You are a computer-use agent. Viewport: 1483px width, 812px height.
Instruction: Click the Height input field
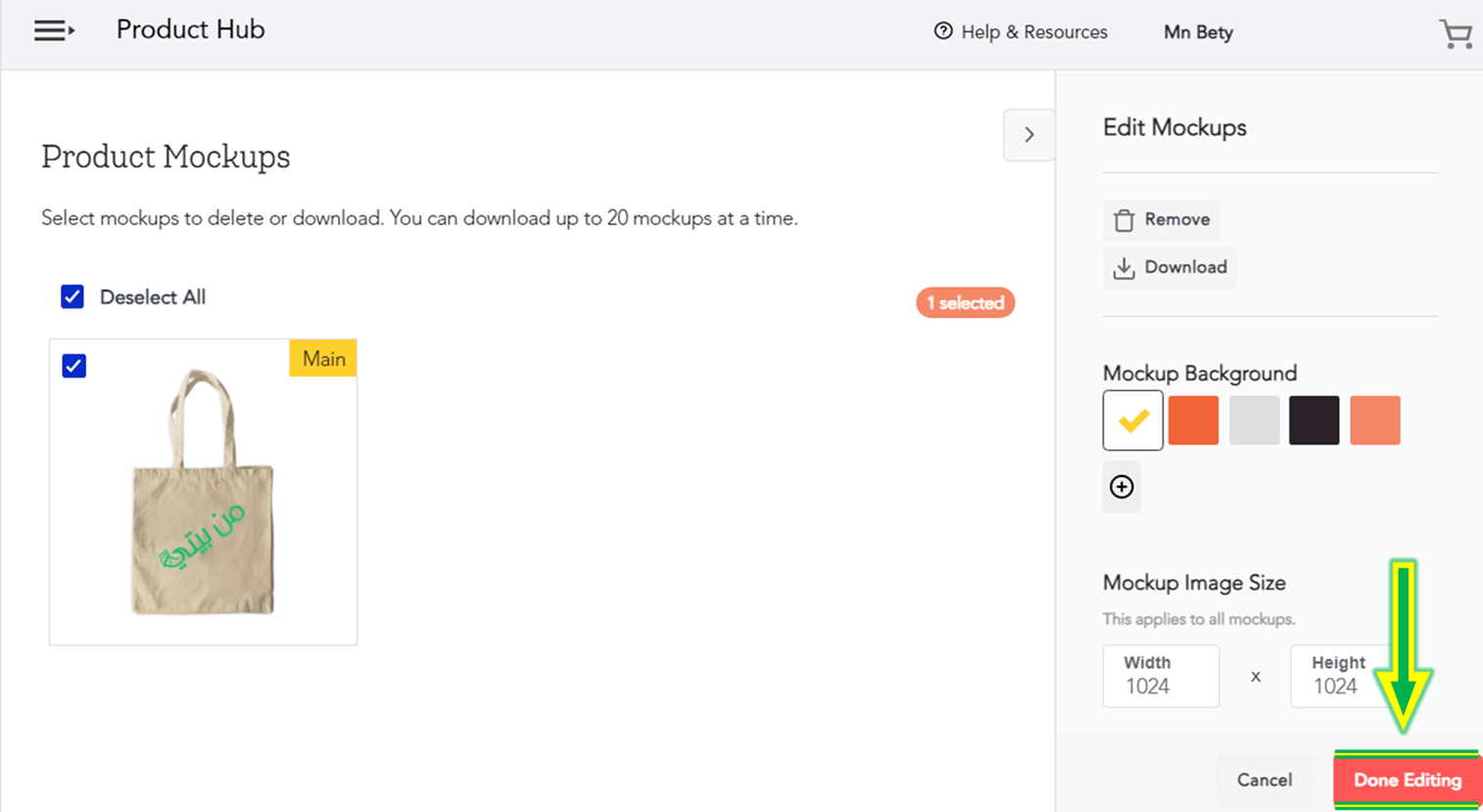click(x=1349, y=676)
